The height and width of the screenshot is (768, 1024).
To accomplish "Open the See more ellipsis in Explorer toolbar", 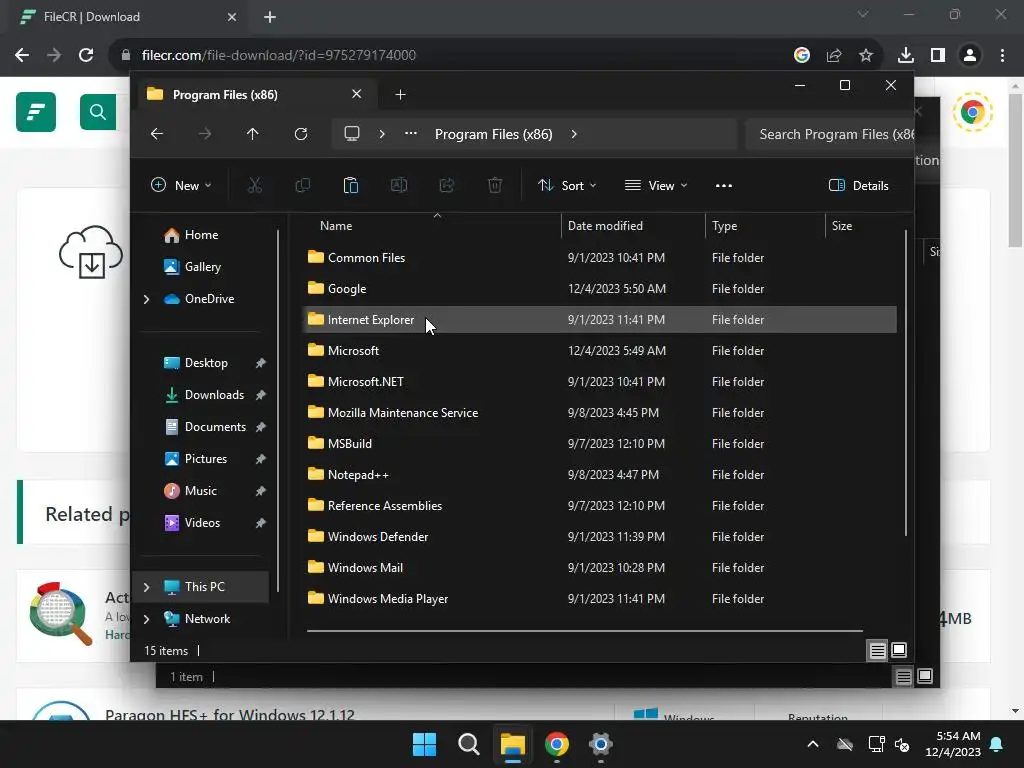I will coord(724,185).
